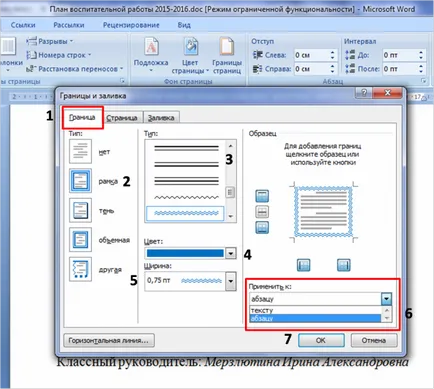This screenshot has height=389, width=434.
Task: Open the Рассылки ribbon tab
Action: 69,25
